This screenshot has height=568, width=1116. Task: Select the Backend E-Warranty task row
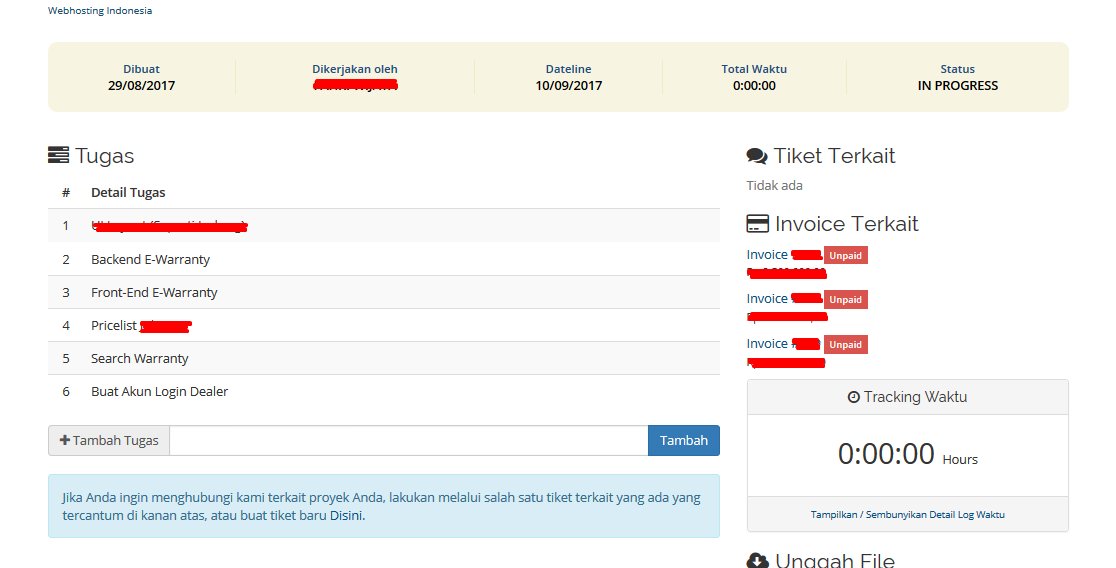150,259
